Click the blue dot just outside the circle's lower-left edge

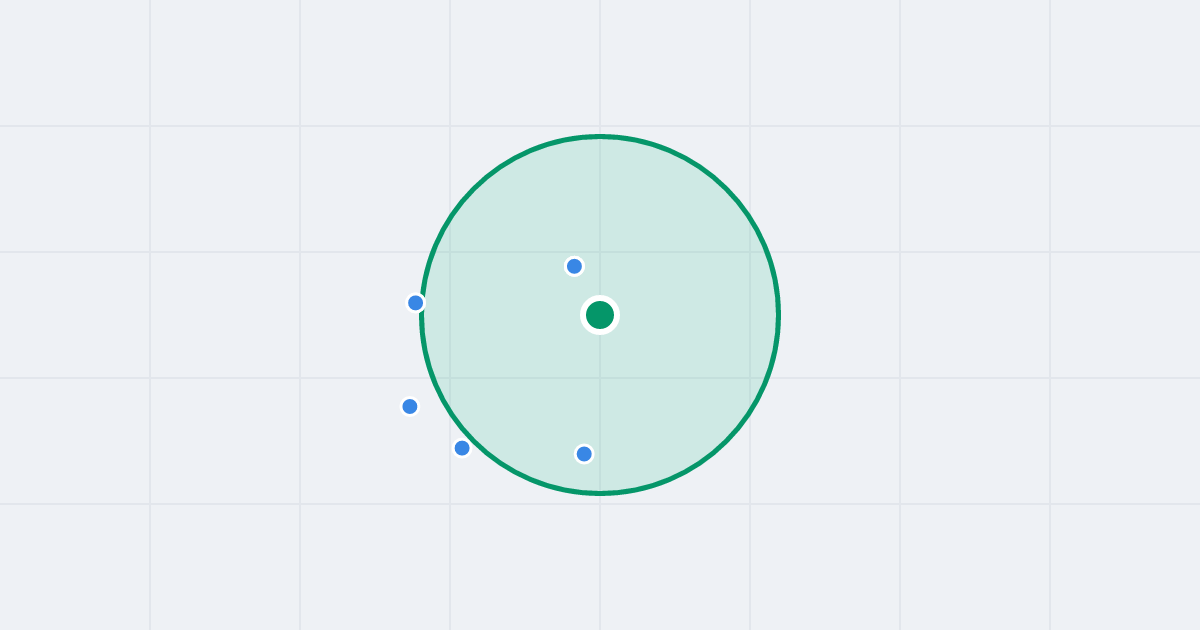(462, 448)
